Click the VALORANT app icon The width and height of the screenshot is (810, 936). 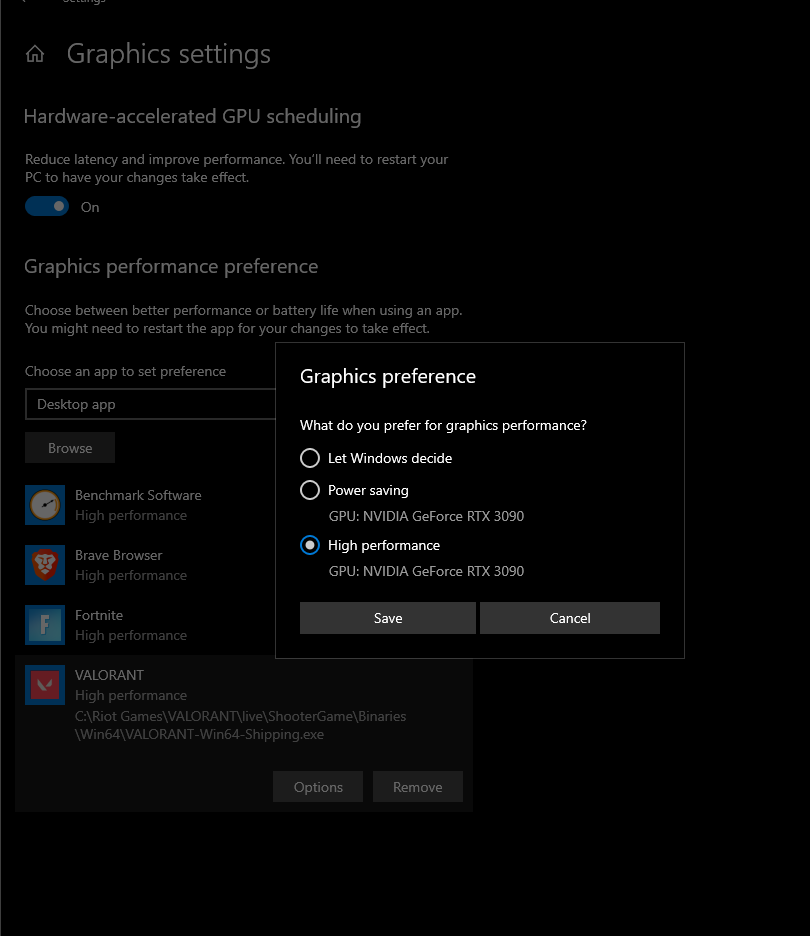tap(45, 685)
